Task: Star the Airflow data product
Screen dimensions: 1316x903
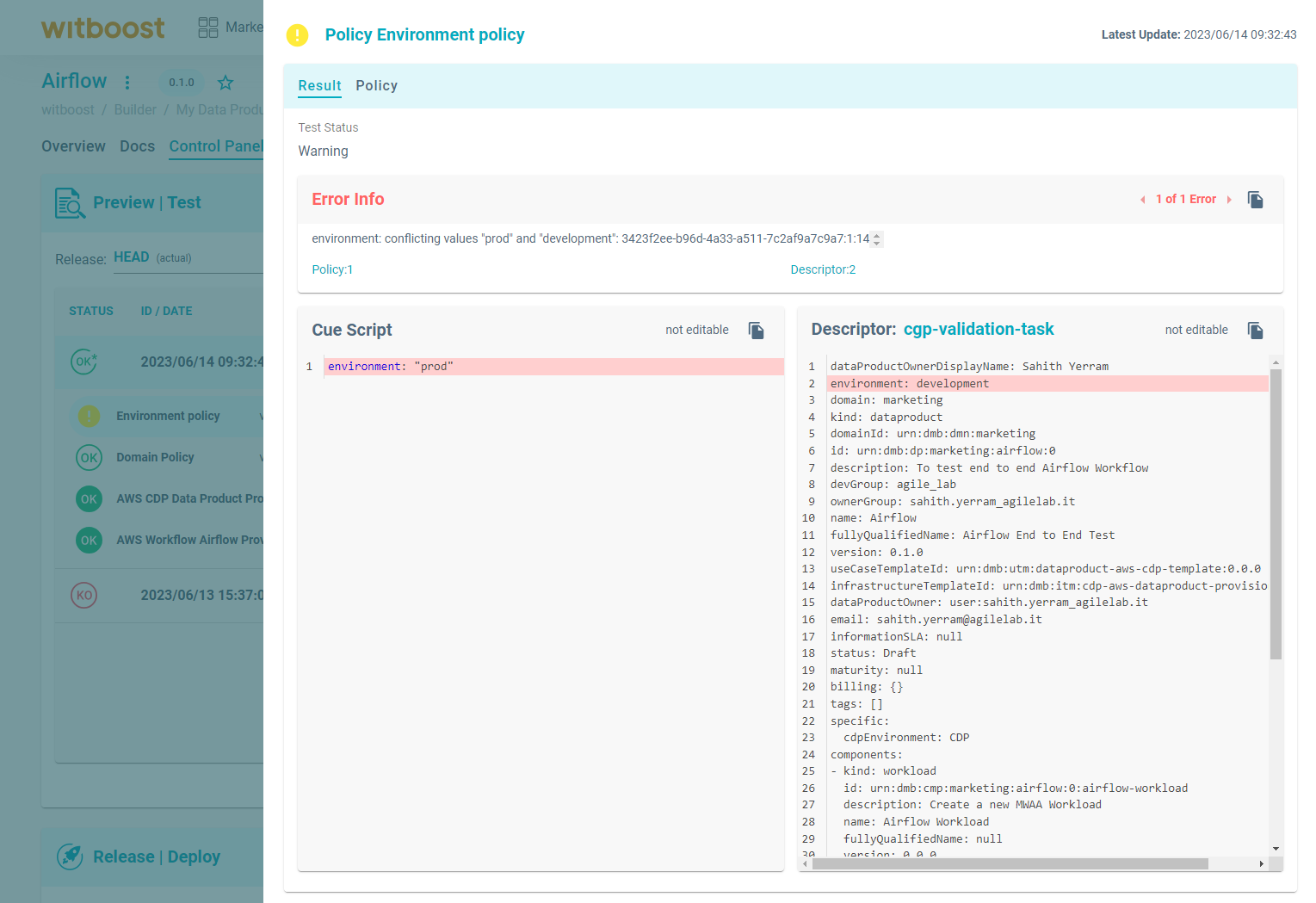Action: point(226,83)
